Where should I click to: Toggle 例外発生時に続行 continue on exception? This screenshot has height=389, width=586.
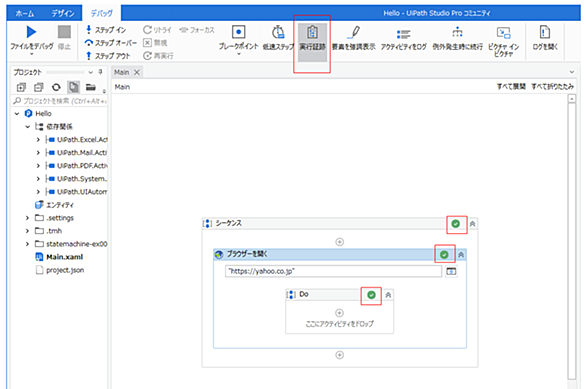457,38
